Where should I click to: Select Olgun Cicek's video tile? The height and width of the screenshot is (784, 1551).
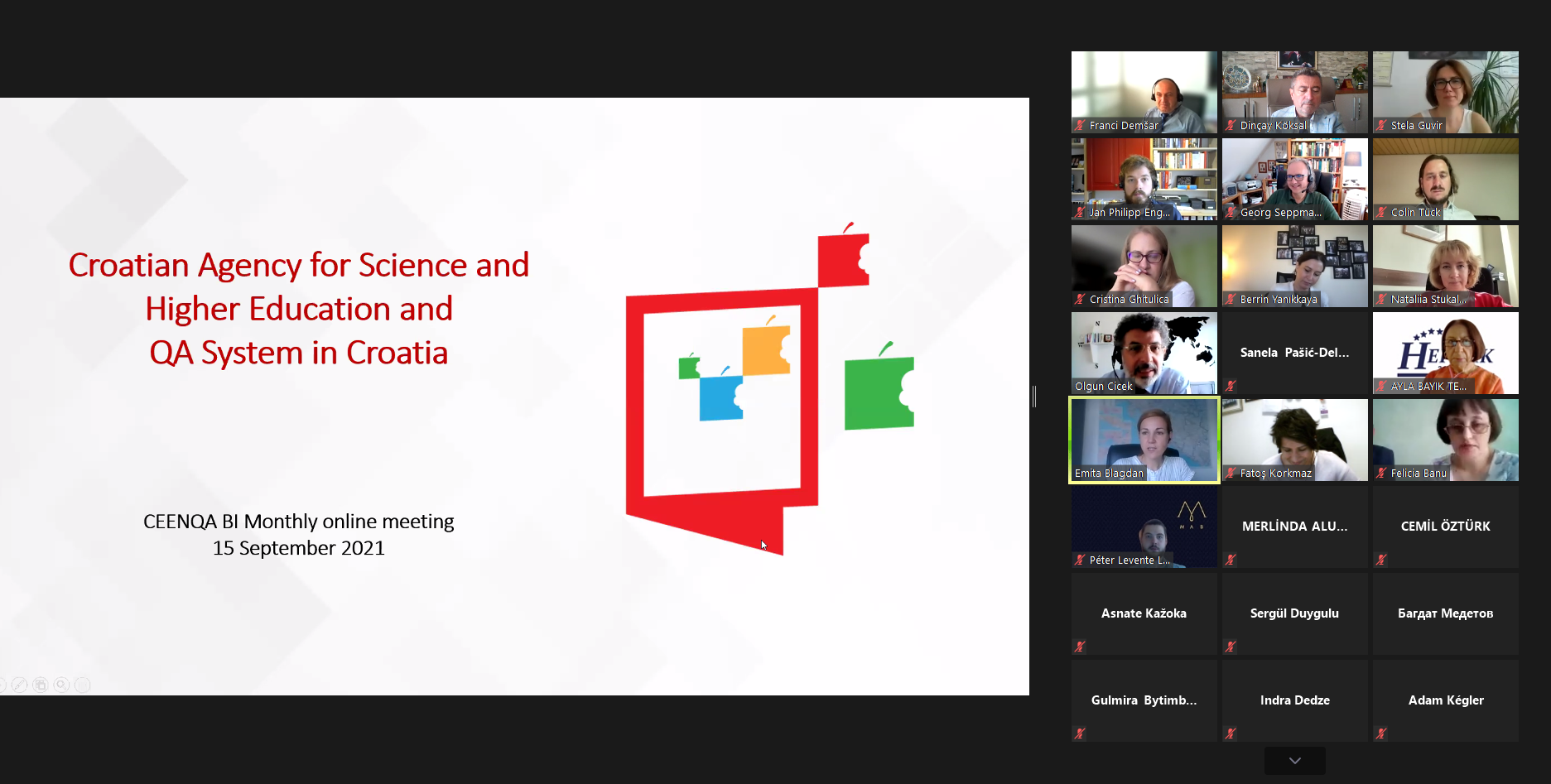tap(1144, 352)
